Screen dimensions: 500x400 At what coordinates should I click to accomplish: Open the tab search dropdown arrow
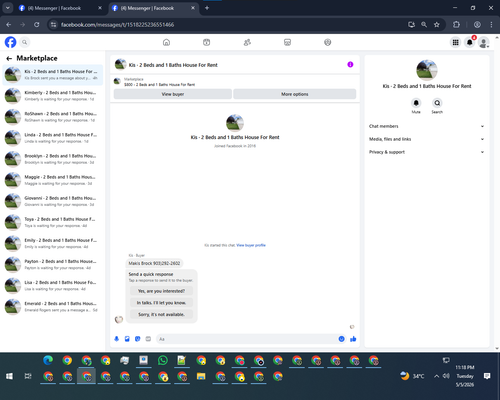click(x=8, y=8)
